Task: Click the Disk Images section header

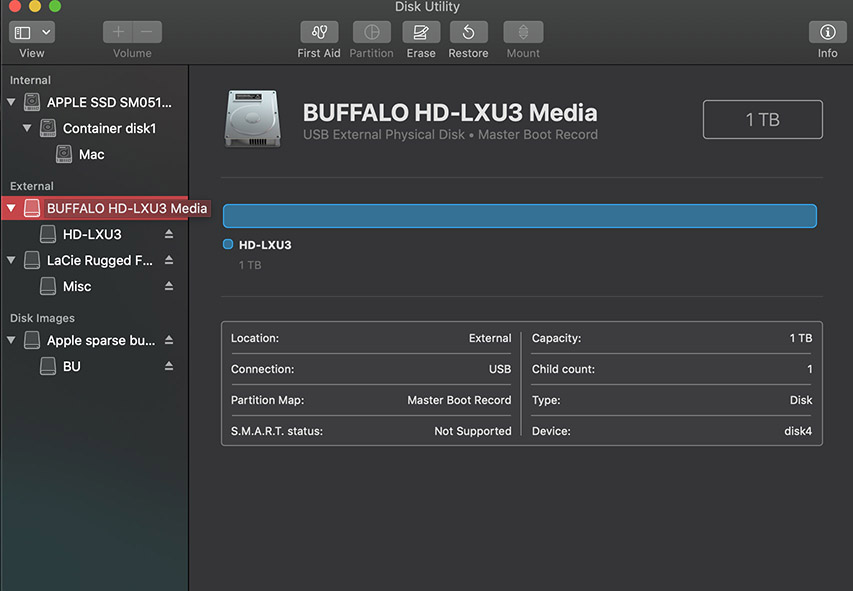Action: click(x=42, y=318)
